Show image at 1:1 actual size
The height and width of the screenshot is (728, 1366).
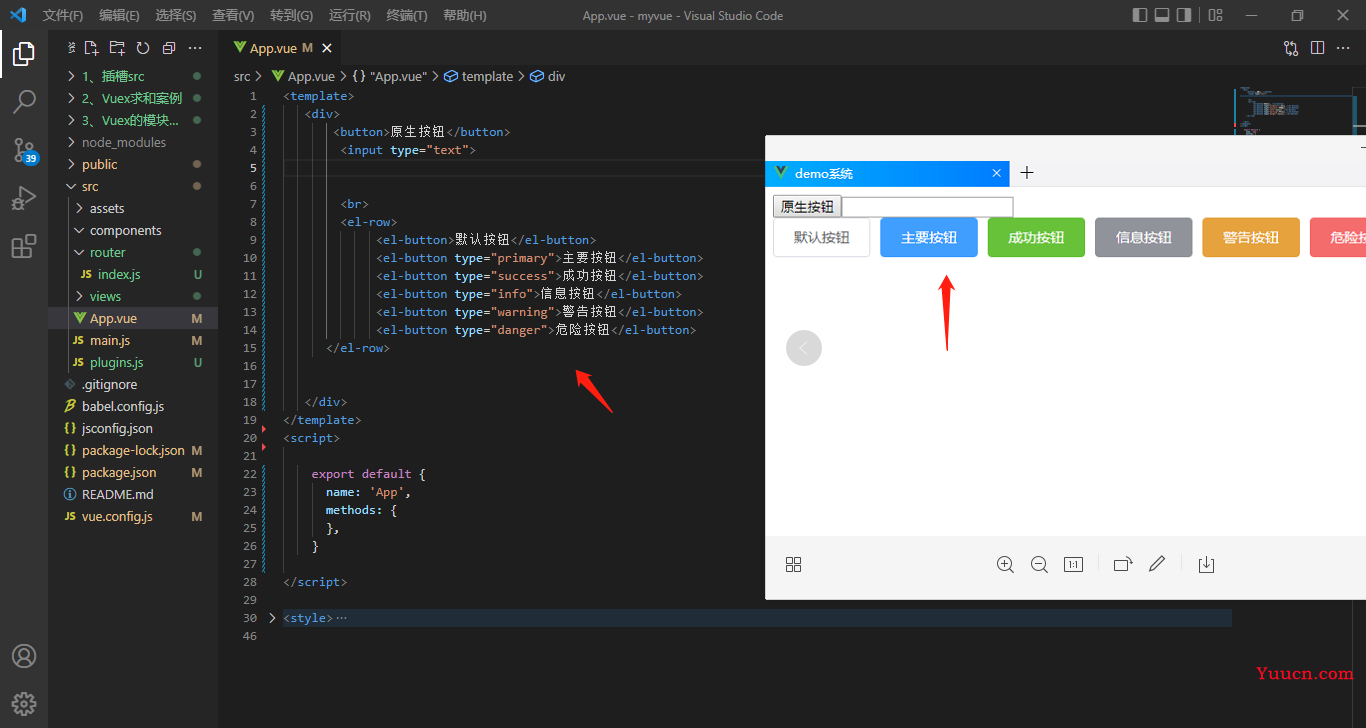(x=1073, y=565)
